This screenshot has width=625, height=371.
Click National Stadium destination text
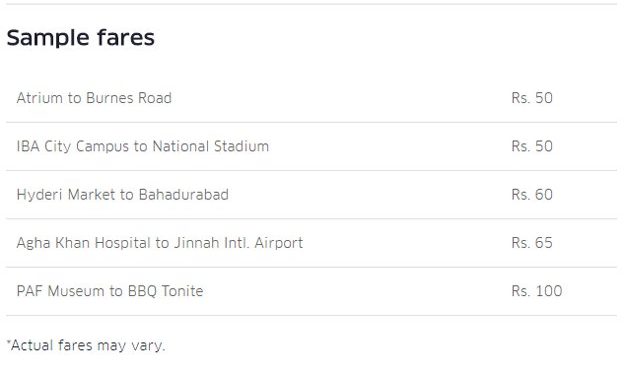[211, 146]
